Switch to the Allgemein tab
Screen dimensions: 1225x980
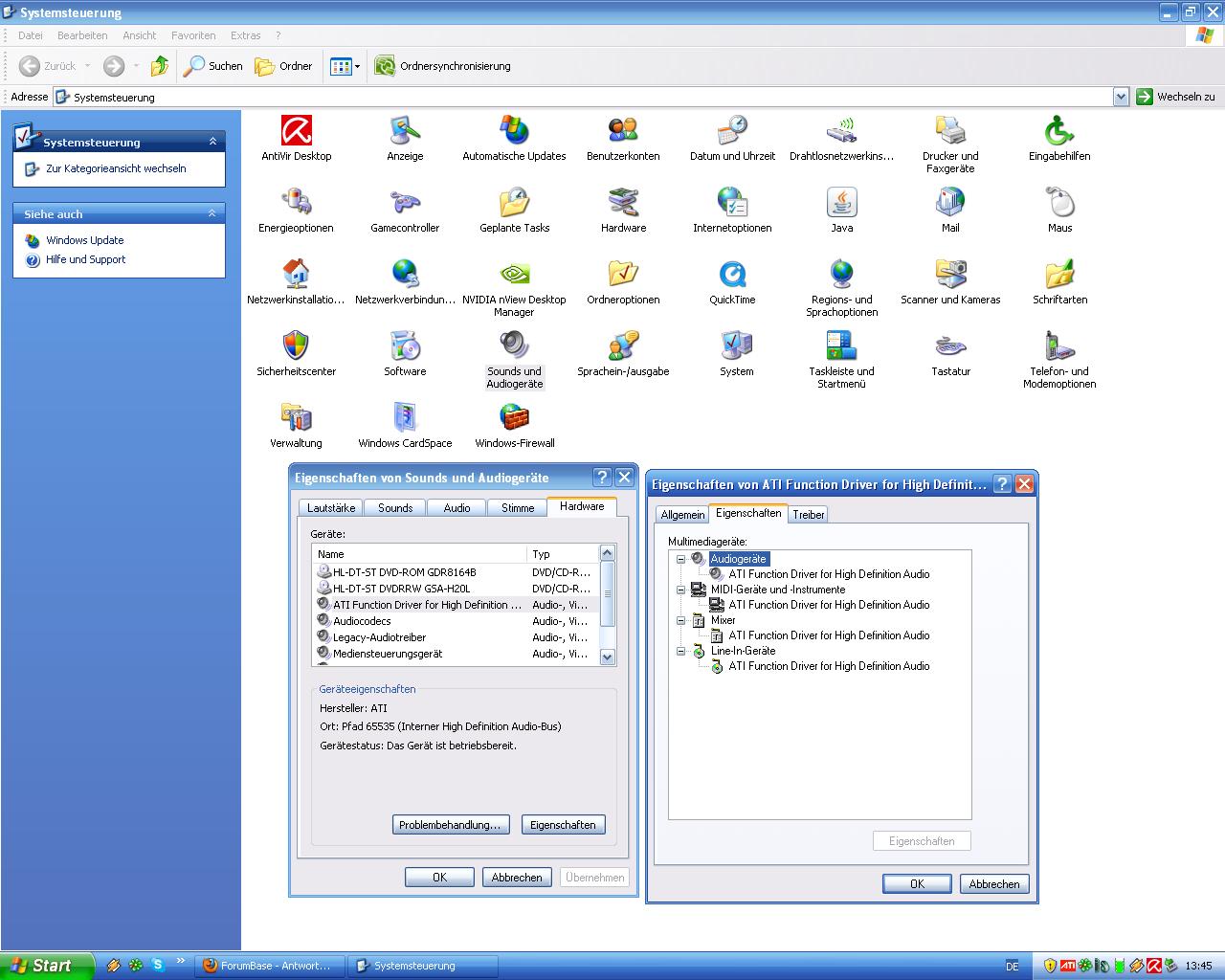click(x=683, y=515)
